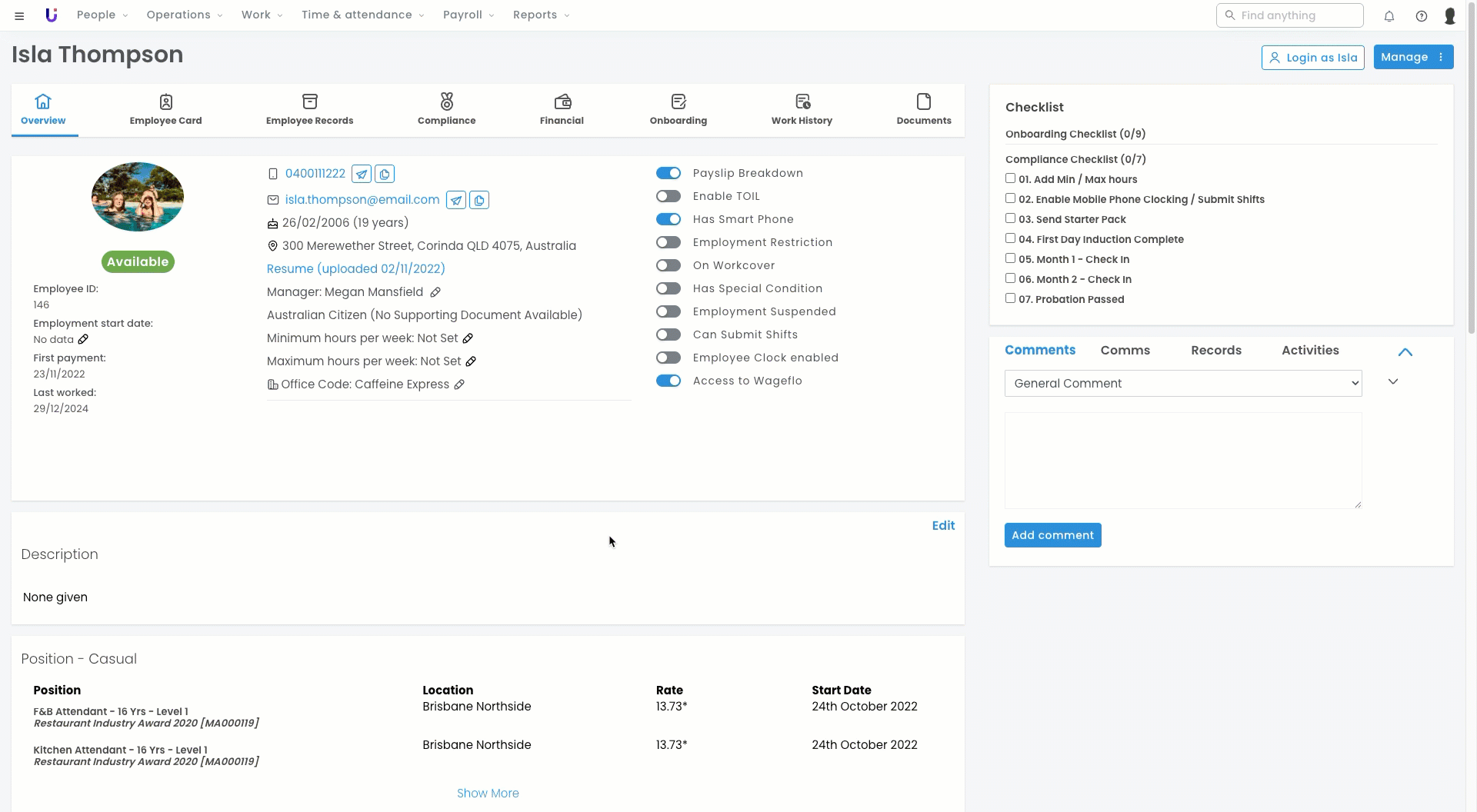The image size is (1477, 812).
Task: Enable the TOIL toggle
Action: pyautogui.click(x=668, y=196)
